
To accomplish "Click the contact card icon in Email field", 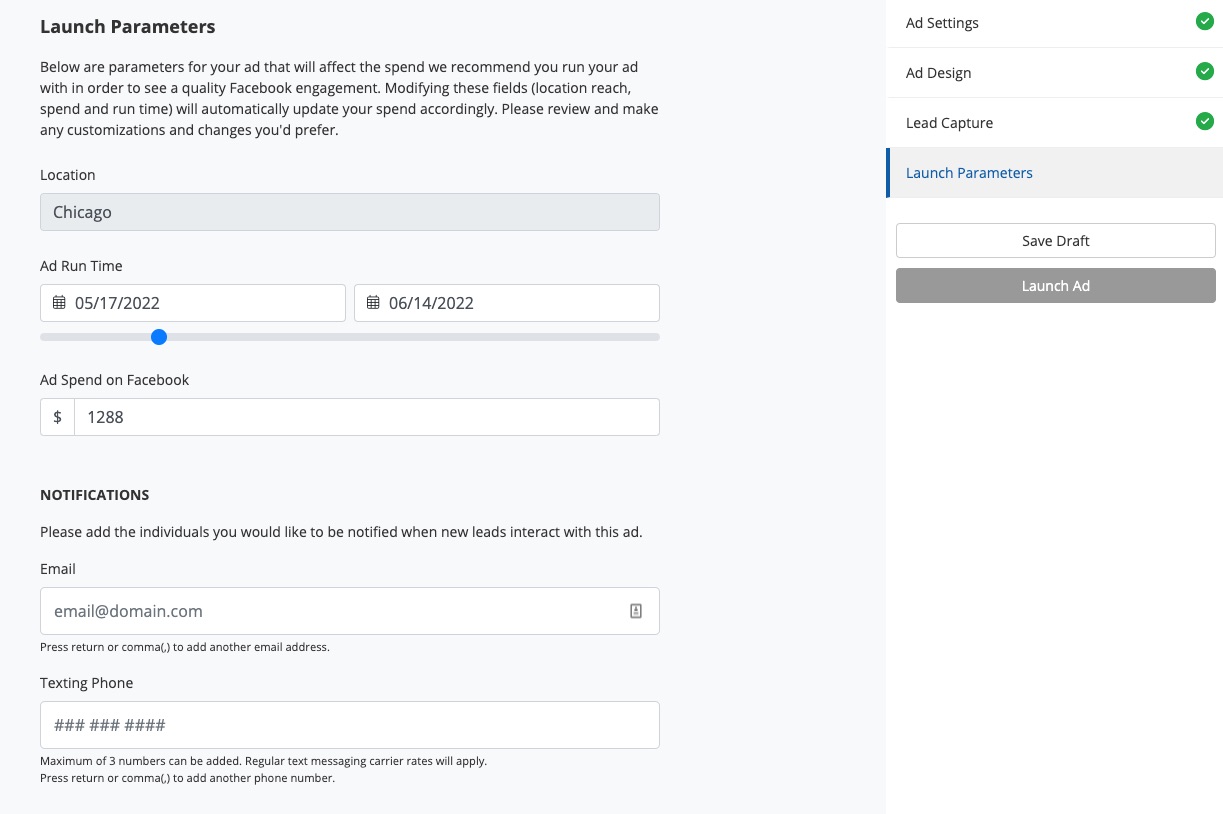I will 636,611.
